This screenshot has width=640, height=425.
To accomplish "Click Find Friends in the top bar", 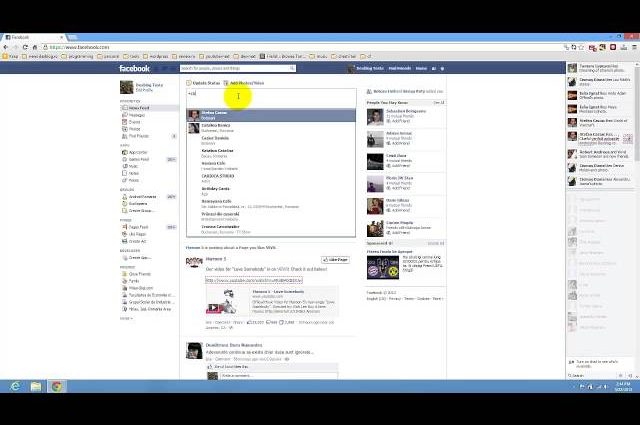I will (x=400, y=69).
